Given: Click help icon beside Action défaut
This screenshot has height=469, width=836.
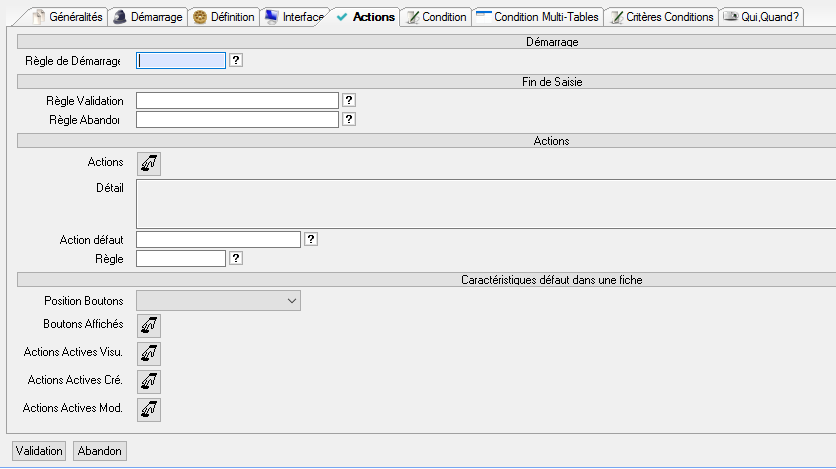Looking at the screenshot, I should click(311, 239).
